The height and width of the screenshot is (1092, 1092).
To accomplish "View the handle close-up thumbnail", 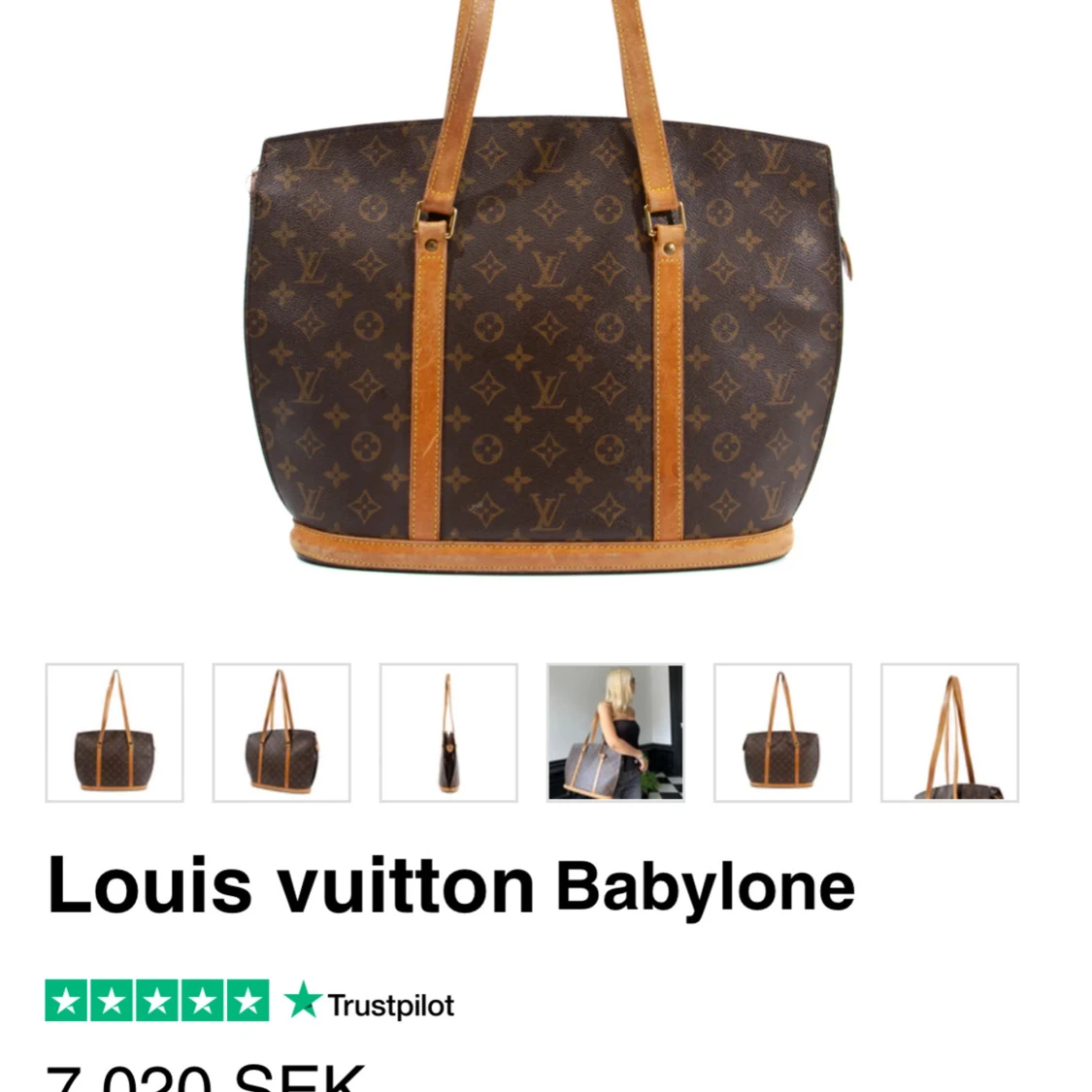I will pyautogui.click(x=950, y=733).
